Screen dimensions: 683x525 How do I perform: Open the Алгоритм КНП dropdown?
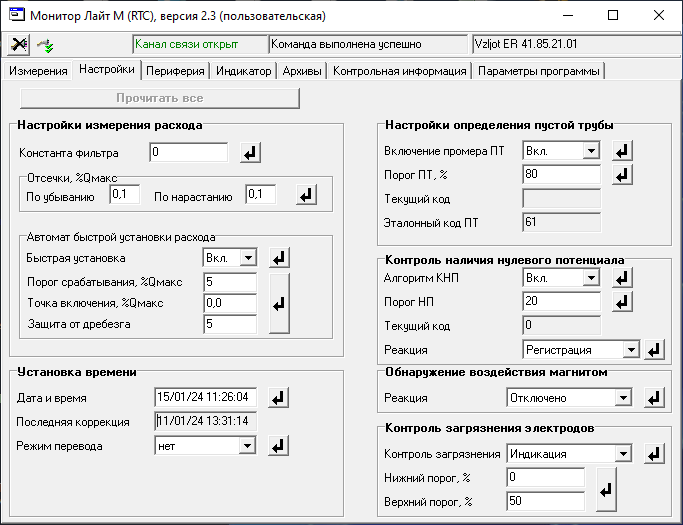(592, 278)
